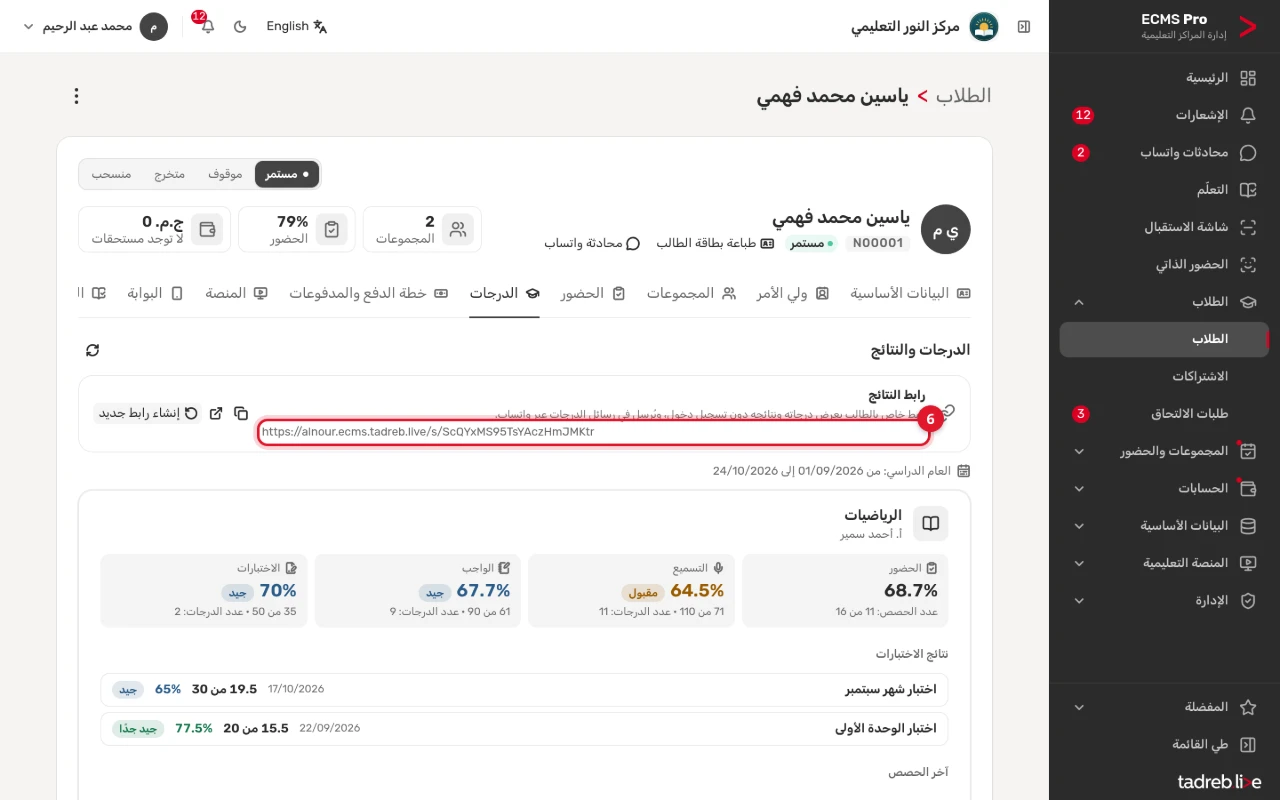This screenshot has height=800, width=1280.
Task: Set student status to مستمر
Action: tap(287, 174)
